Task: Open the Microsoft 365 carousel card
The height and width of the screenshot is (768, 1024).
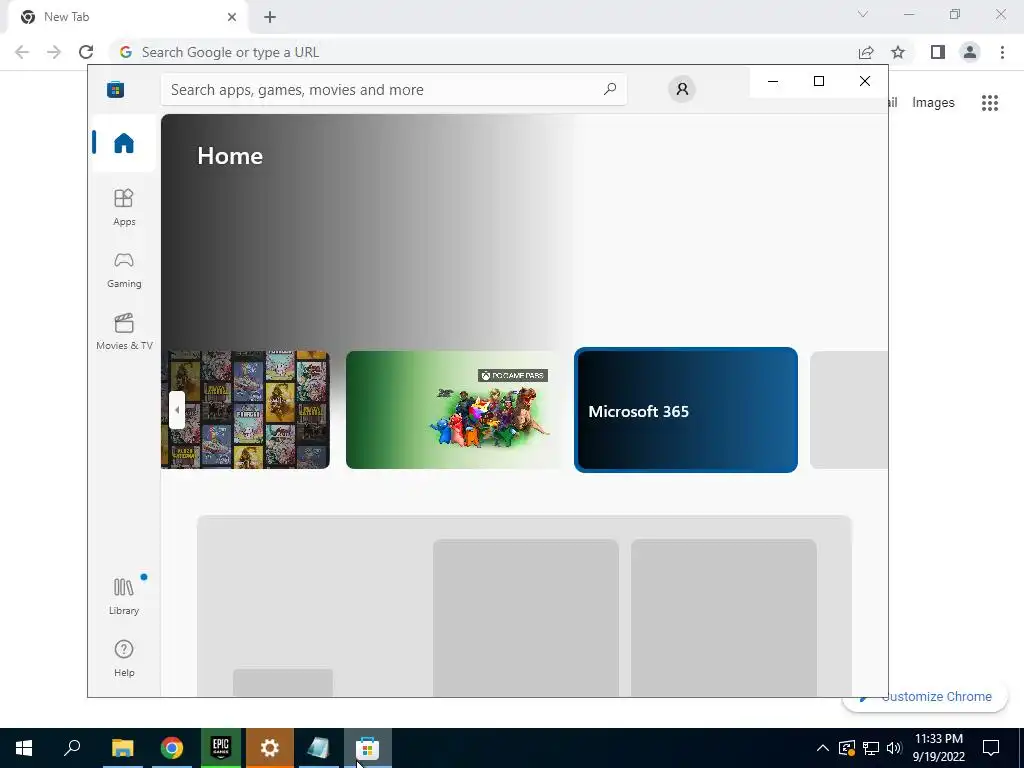Action: tap(686, 410)
